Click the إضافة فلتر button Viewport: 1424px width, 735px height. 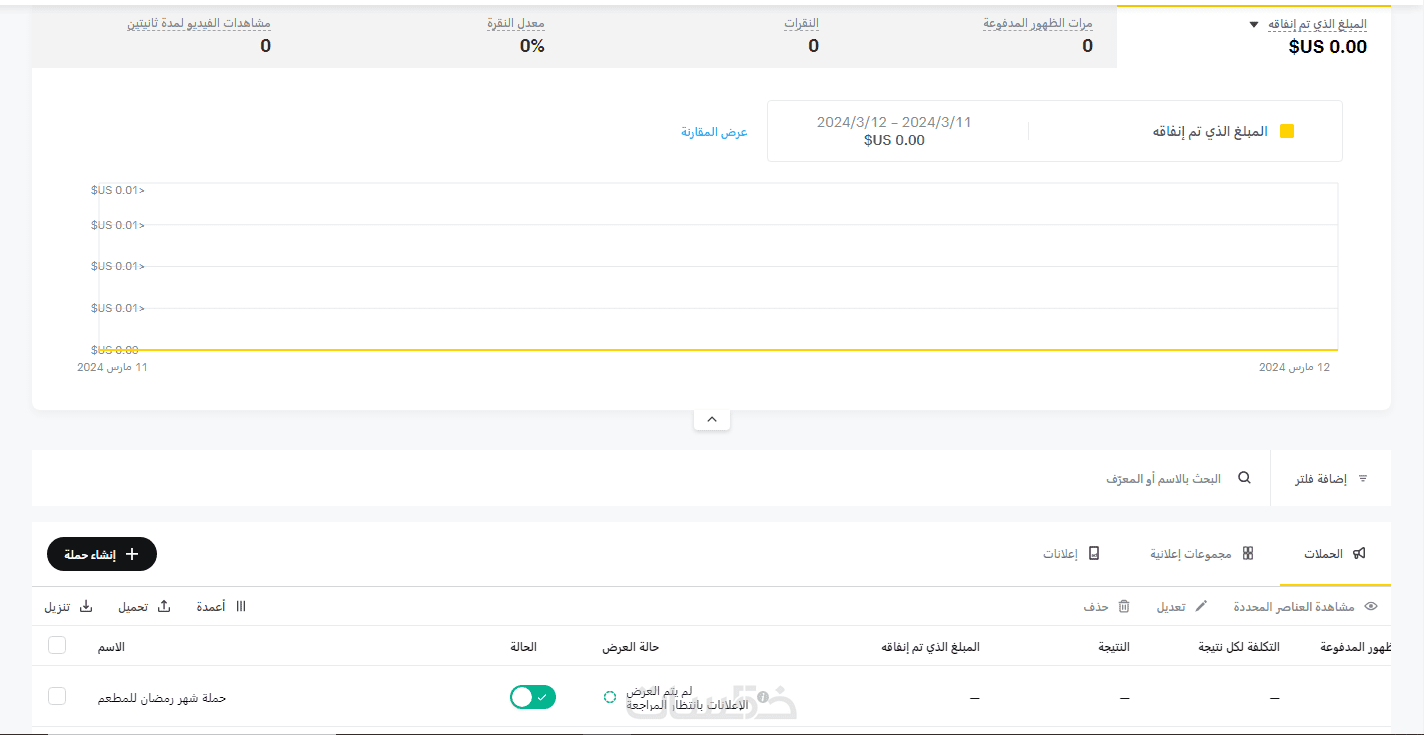[x=1331, y=479]
